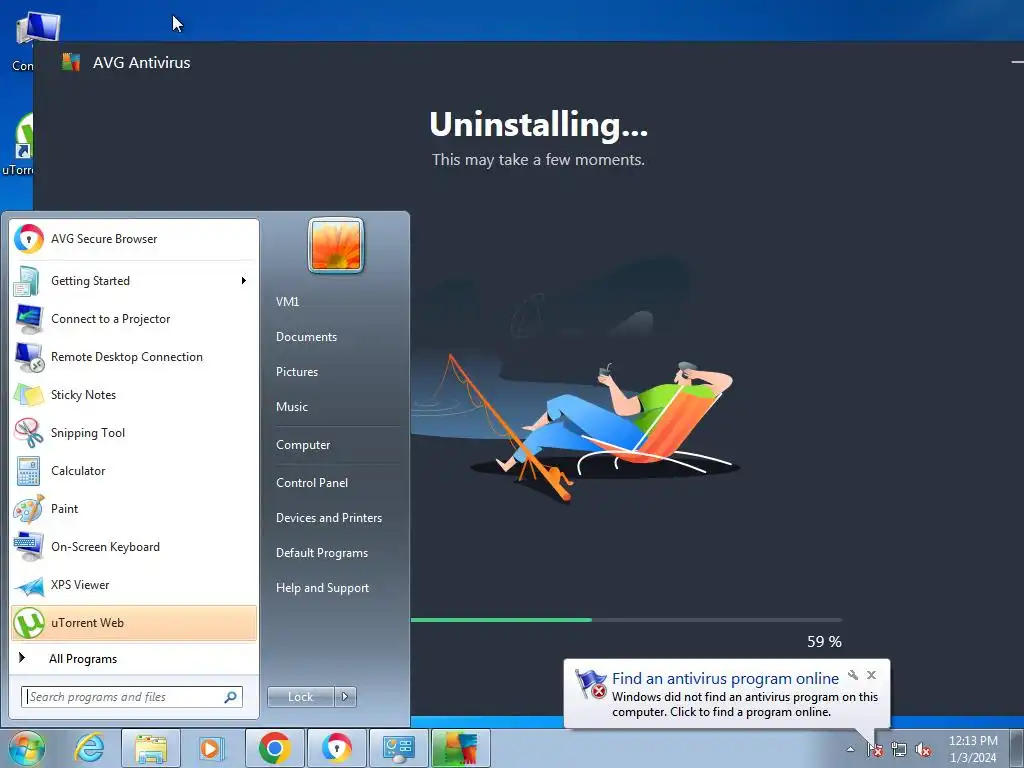Click the uninstall progress bar
The height and width of the screenshot is (768, 1024).
coord(626,620)
